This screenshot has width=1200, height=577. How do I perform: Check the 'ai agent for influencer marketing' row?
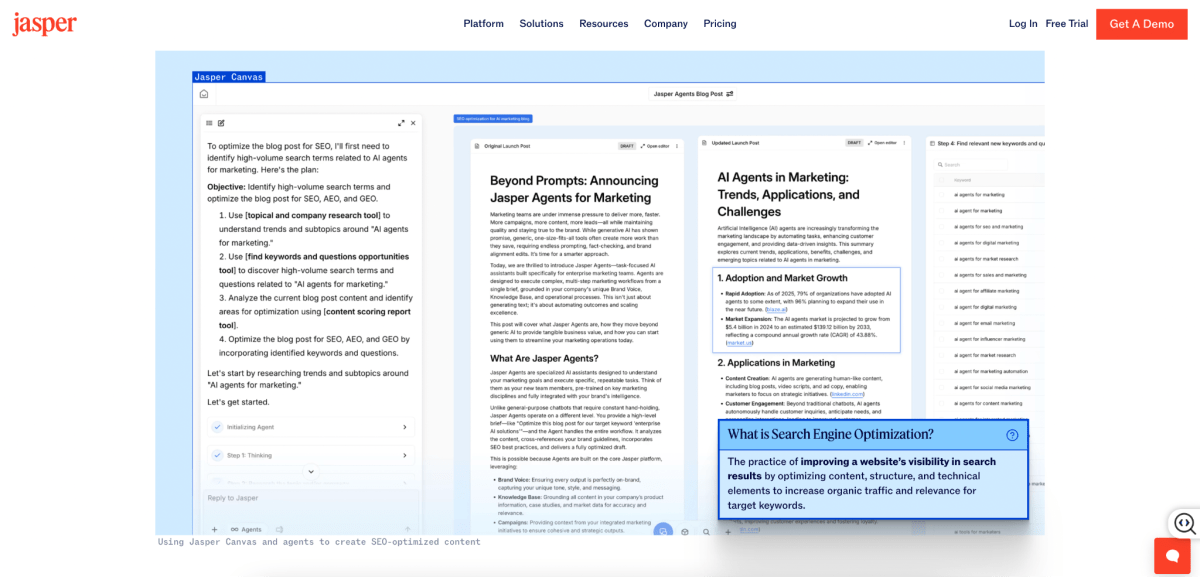941,339
